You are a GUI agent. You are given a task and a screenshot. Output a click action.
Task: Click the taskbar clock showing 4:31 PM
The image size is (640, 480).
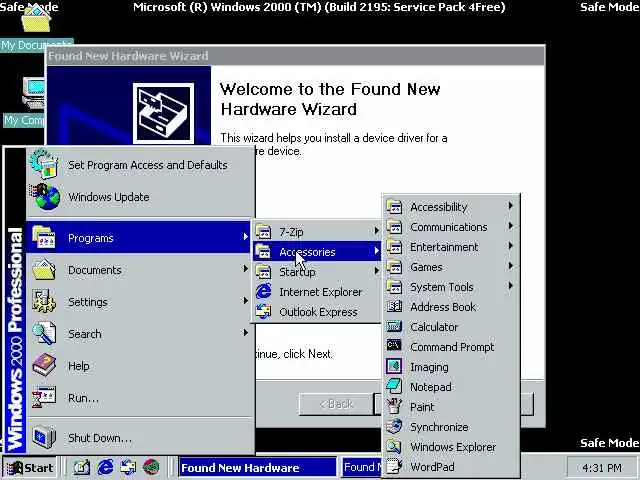tap(602, 467)
